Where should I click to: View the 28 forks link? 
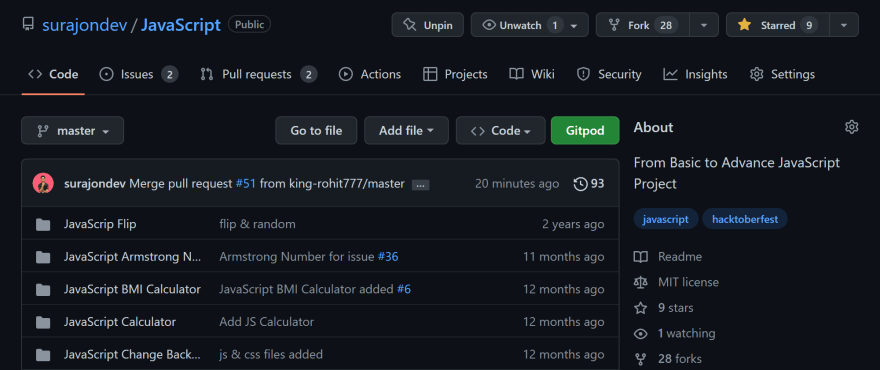pos(667,359)
